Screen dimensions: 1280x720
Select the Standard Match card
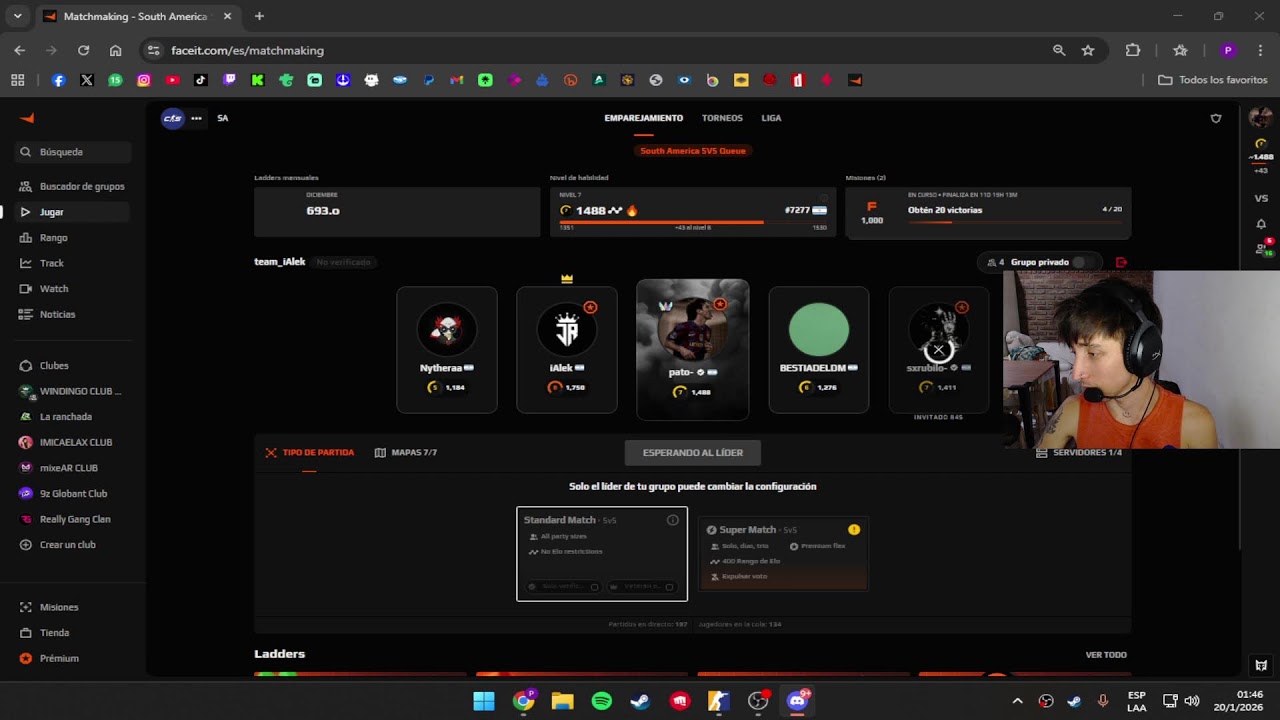(x=602, y=553)
